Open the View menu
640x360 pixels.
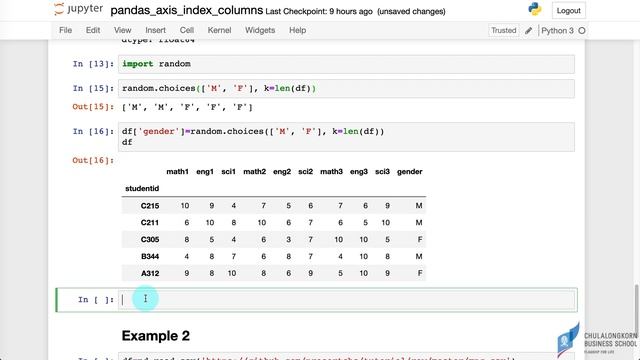point(122,30)
